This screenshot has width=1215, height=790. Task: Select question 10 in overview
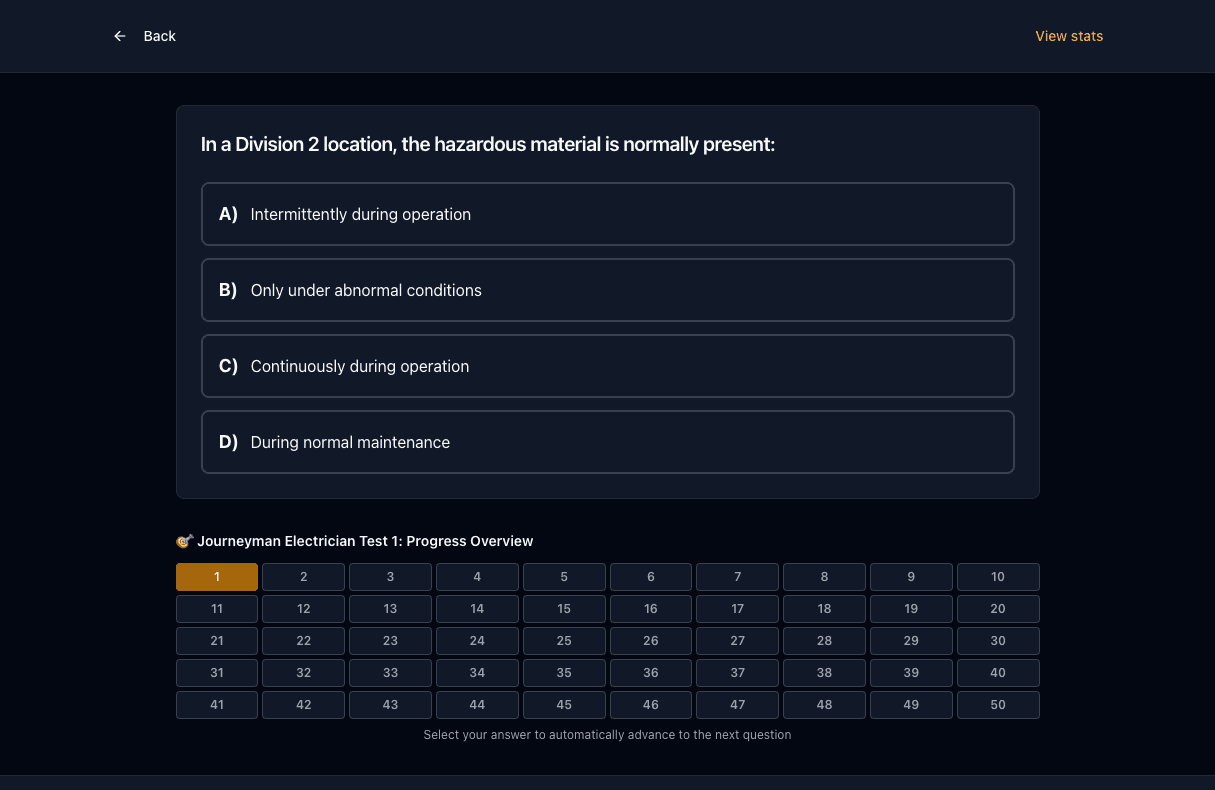click(x=998, y=577)
